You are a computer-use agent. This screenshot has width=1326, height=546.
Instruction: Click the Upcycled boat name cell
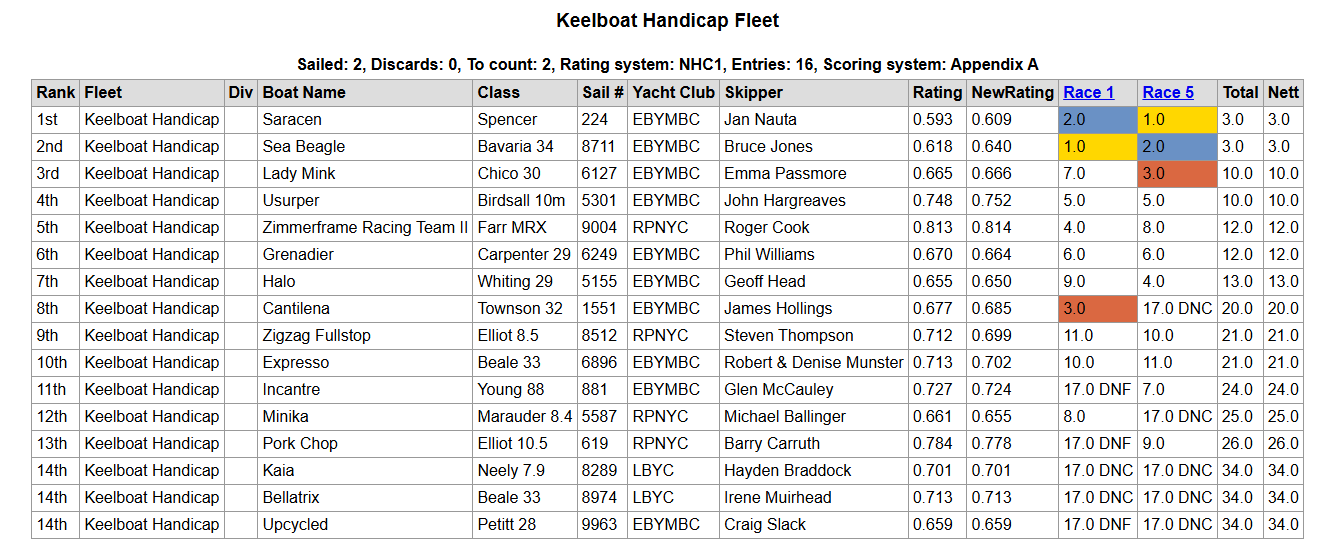tap(295, 524)
